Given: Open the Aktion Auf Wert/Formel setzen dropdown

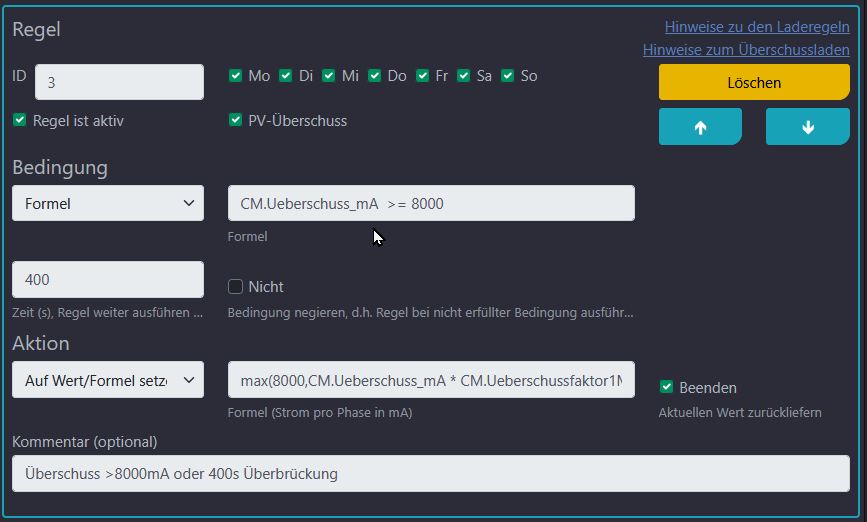Looking at the screenshot, I should pyautogui.click(x=108, y=380).
